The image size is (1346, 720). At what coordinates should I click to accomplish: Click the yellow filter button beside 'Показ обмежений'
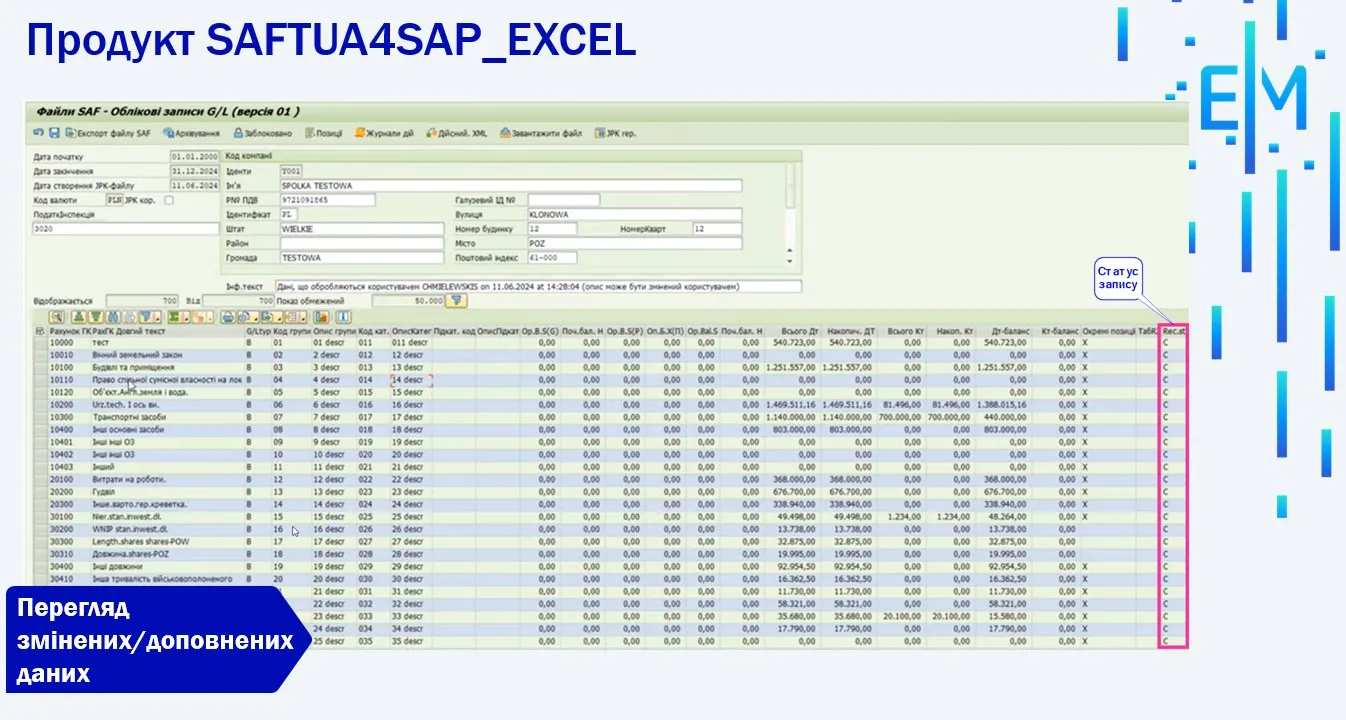456,300
